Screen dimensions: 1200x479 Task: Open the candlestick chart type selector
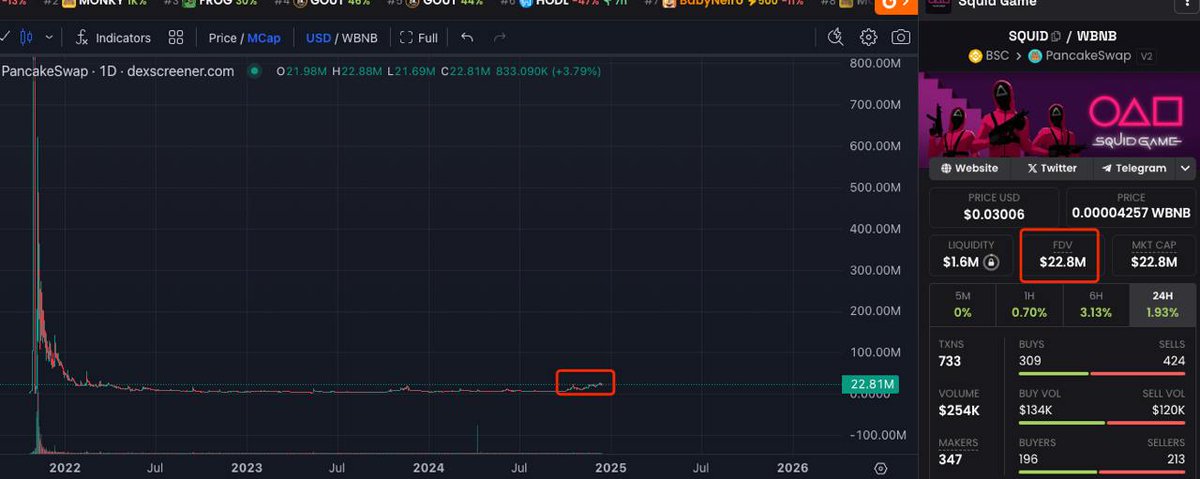(x=26, y=38)
